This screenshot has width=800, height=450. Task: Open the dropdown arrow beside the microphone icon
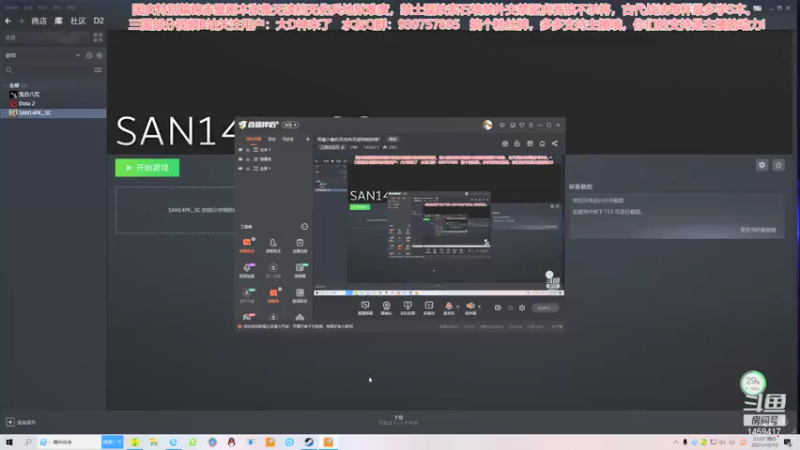click(457, 307)
